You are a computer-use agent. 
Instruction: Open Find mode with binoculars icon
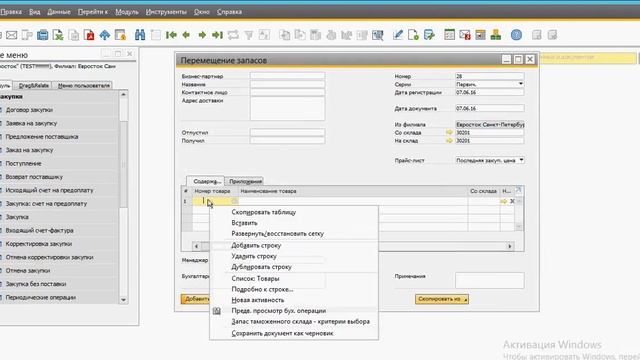coord(140,35)
